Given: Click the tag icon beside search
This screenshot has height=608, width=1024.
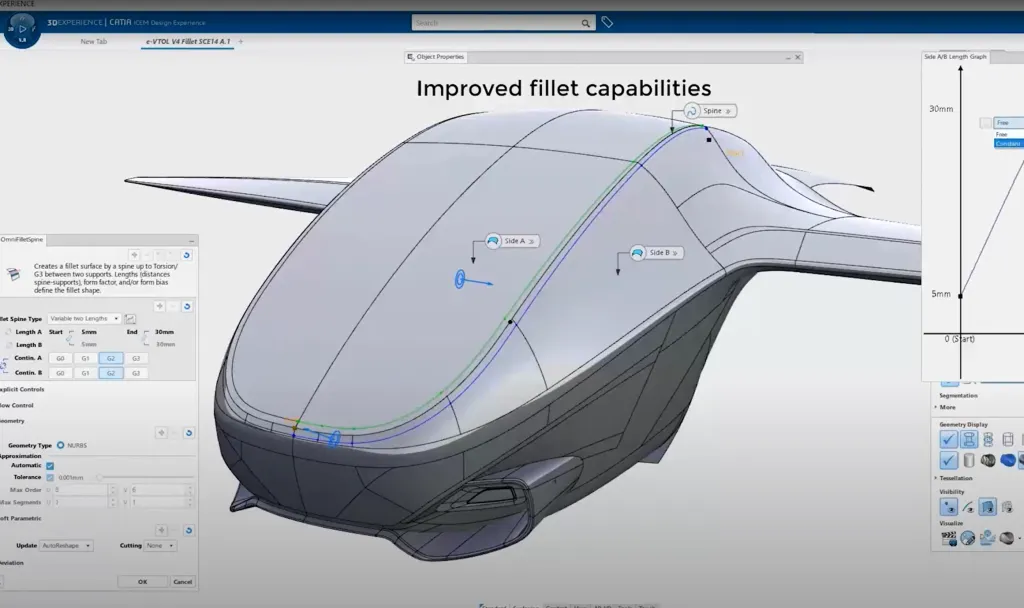Looking at the screenshot, I should click(607, 22).
